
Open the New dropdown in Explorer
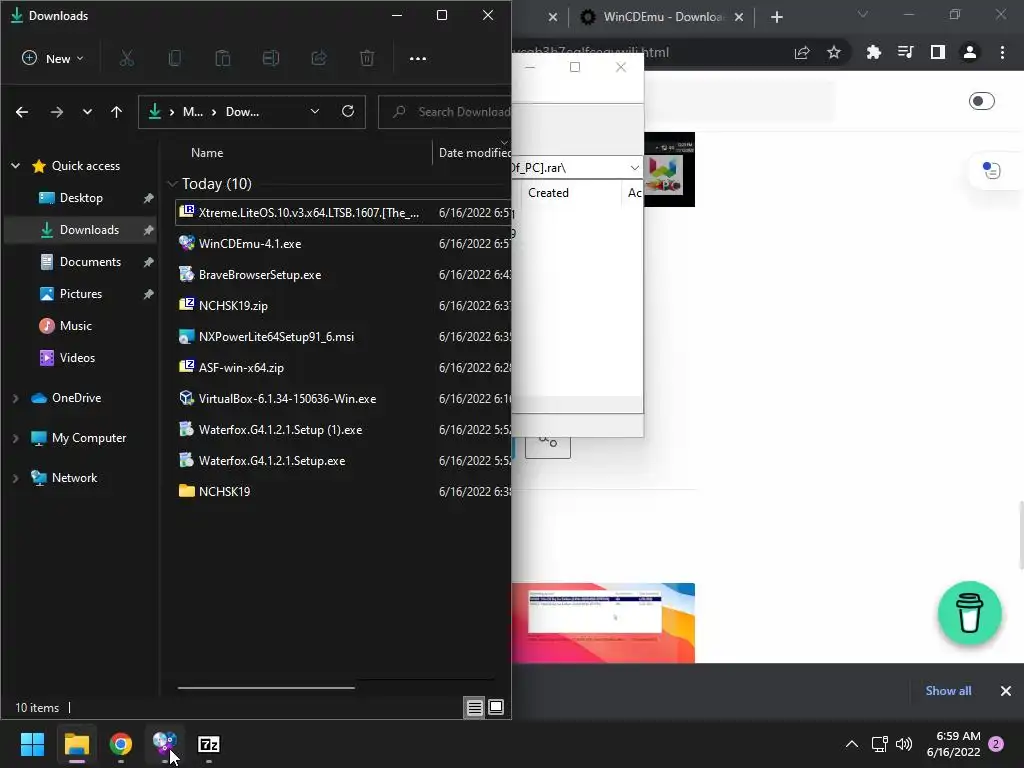pos(52,59)
